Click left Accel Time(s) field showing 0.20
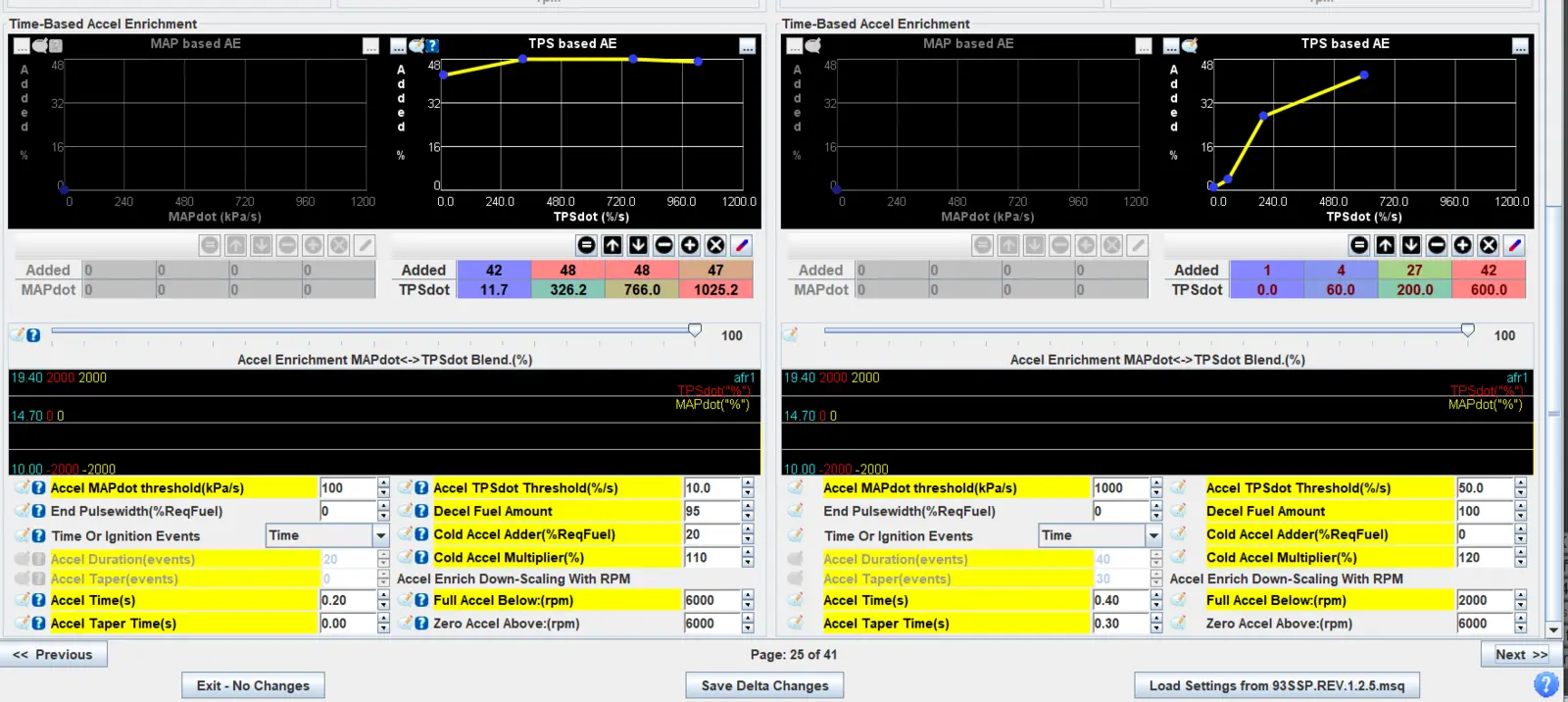This screenshot has width=1568, height=702. point(348,600)
